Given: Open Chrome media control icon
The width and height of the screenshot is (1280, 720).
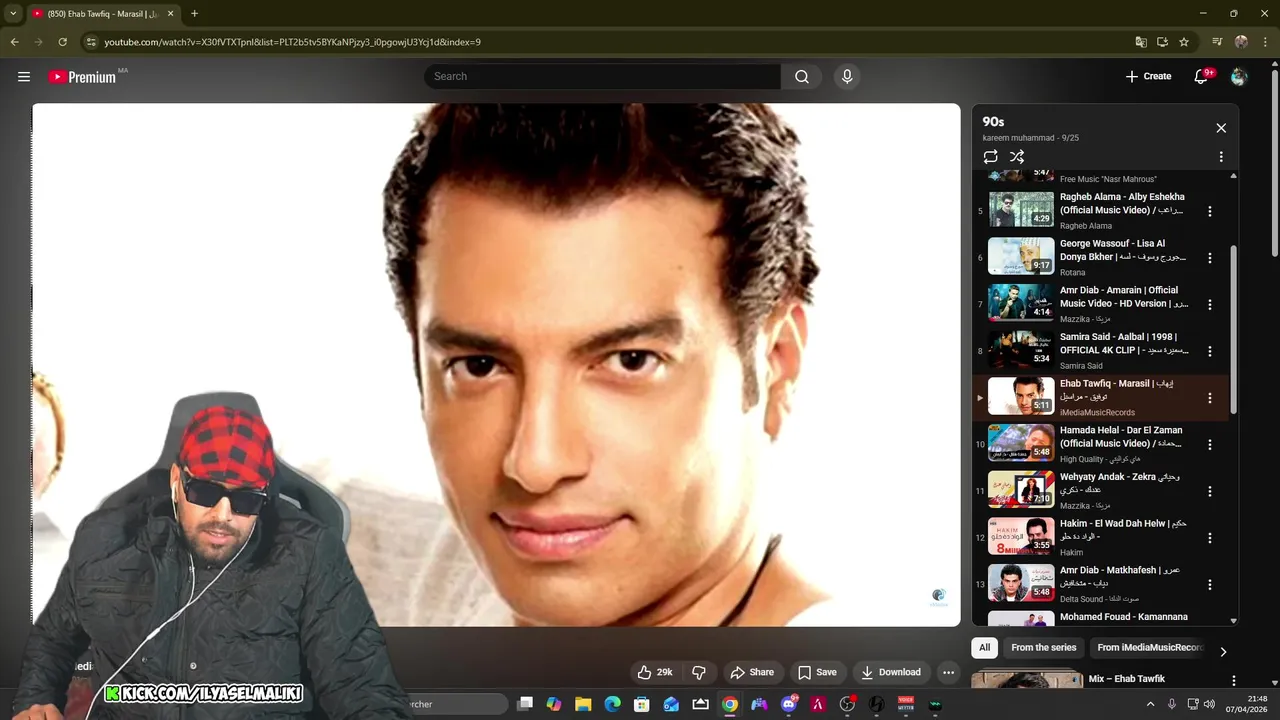Looking at the screenshot, I should pos(1217,42).
